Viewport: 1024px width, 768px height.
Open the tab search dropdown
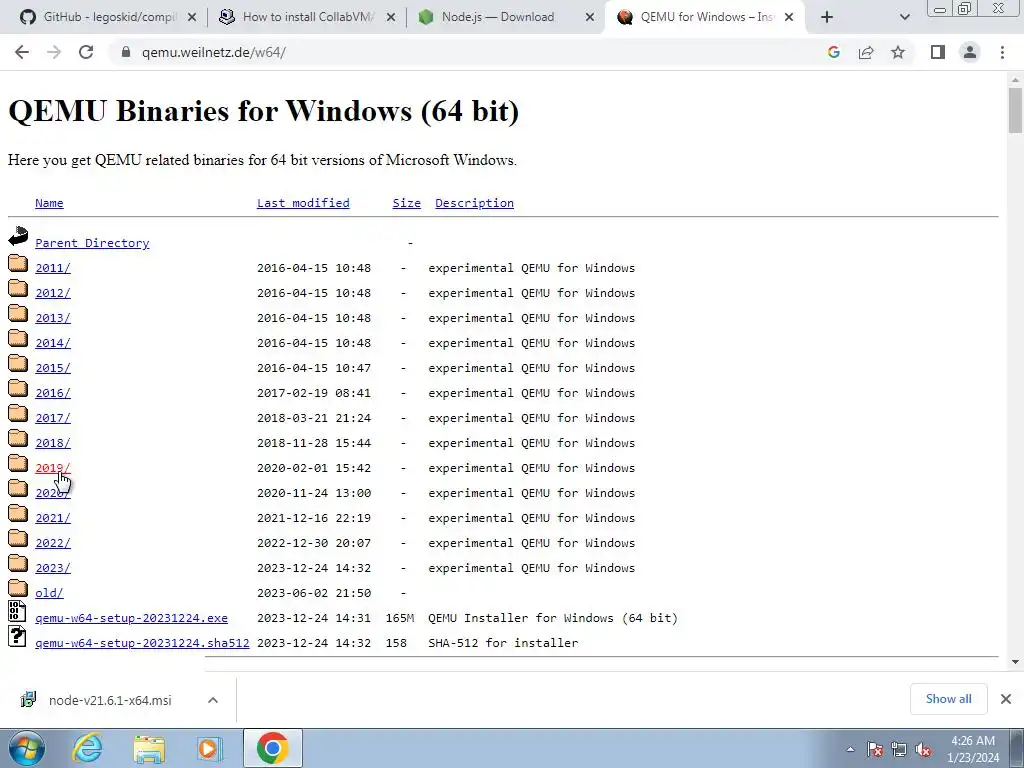pos(904,17)
